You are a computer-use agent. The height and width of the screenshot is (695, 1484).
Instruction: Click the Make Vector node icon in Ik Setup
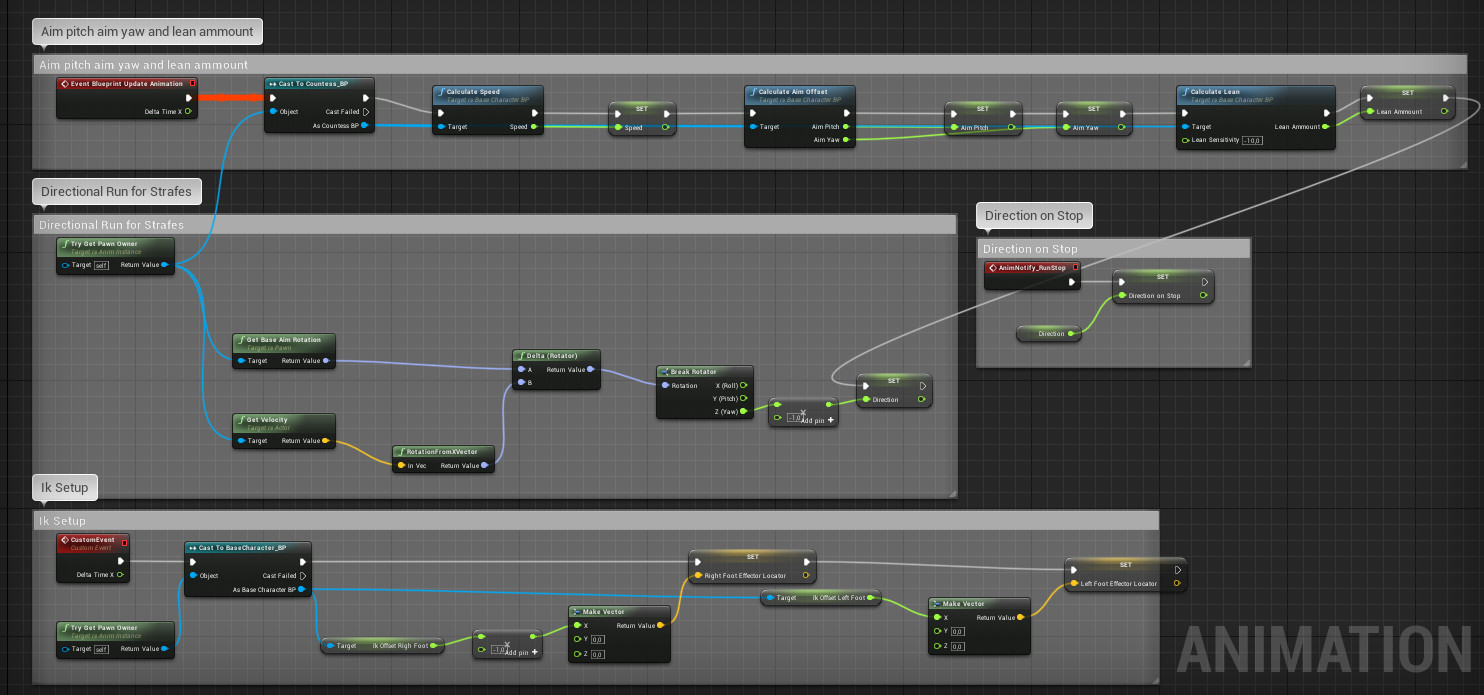coord(575,611)
